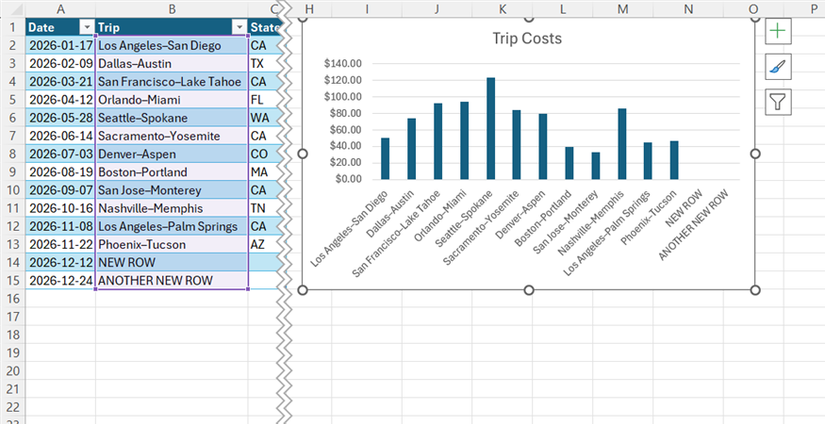This screenshot has width=825, height=424.
Task: Click the Dallas–Austin trip cell
Action: [172, 64]
